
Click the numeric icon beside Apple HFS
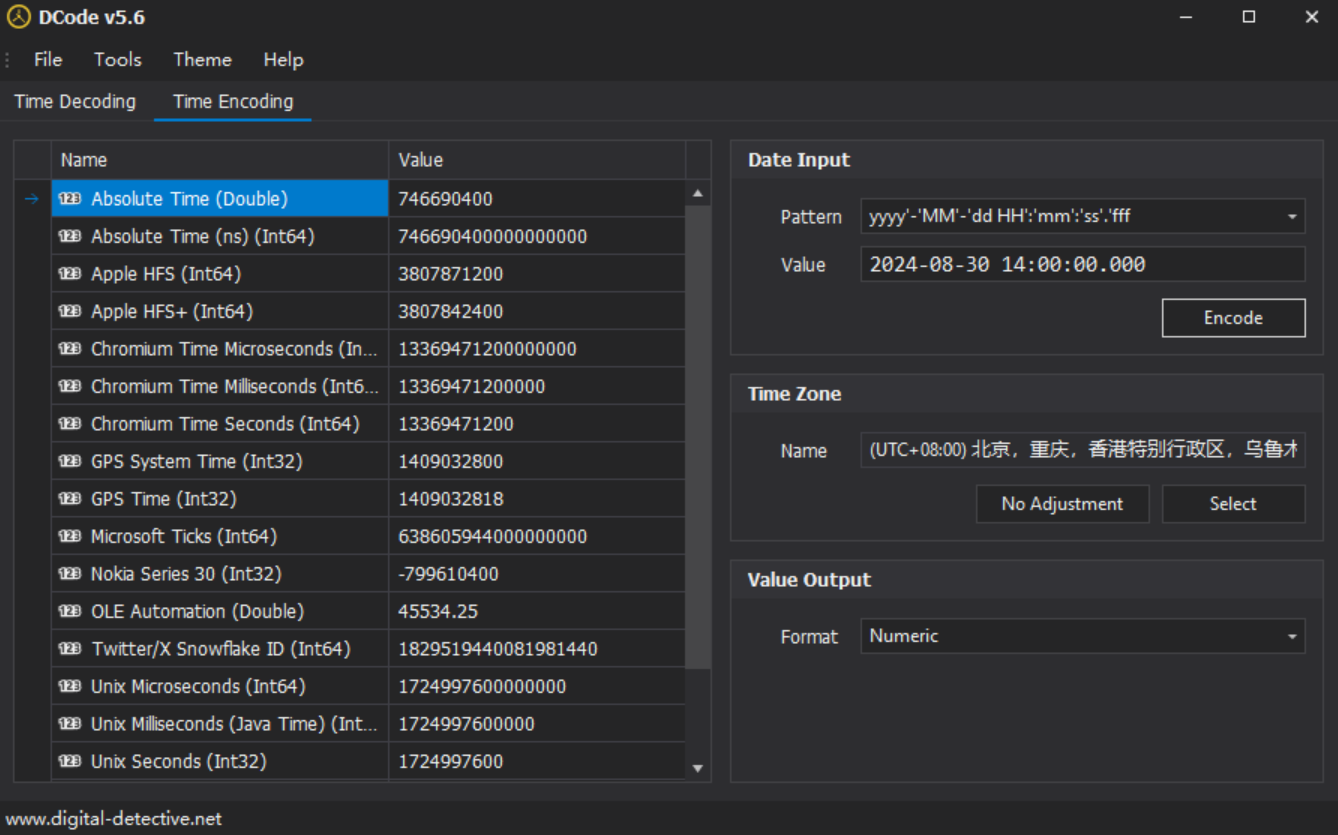(70, 274)
